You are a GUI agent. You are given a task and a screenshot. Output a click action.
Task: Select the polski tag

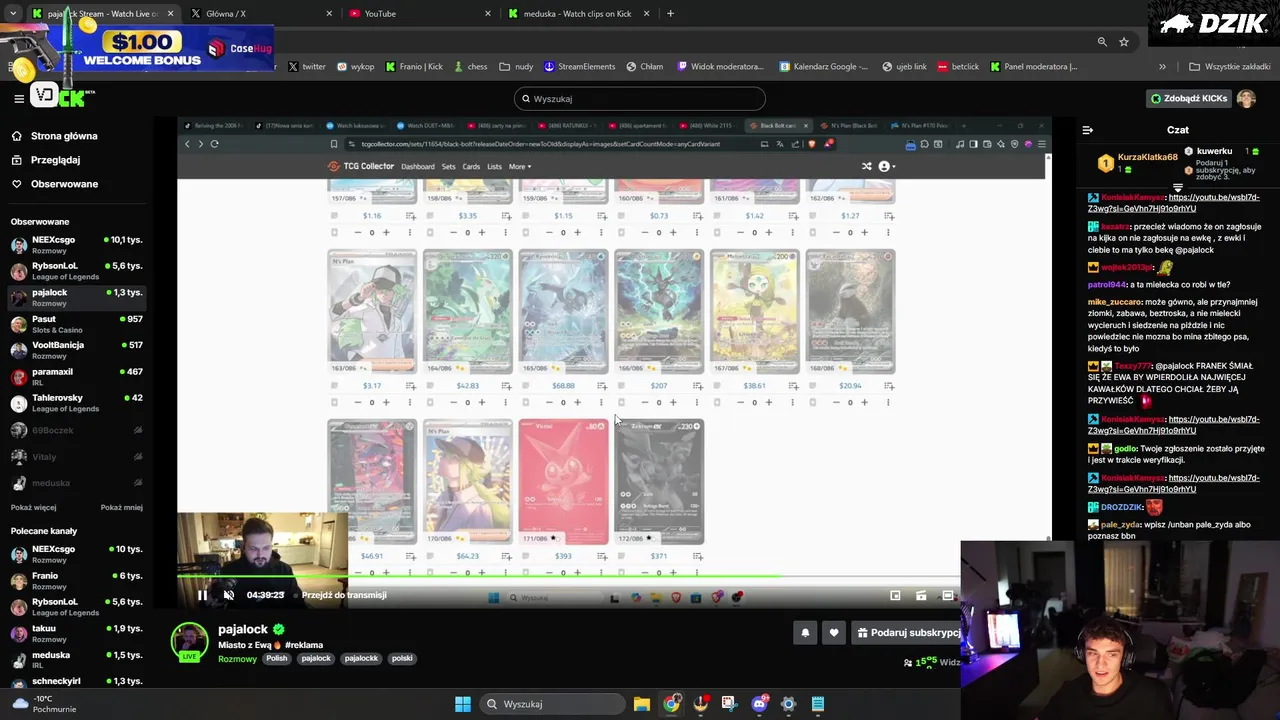(402, 658)
